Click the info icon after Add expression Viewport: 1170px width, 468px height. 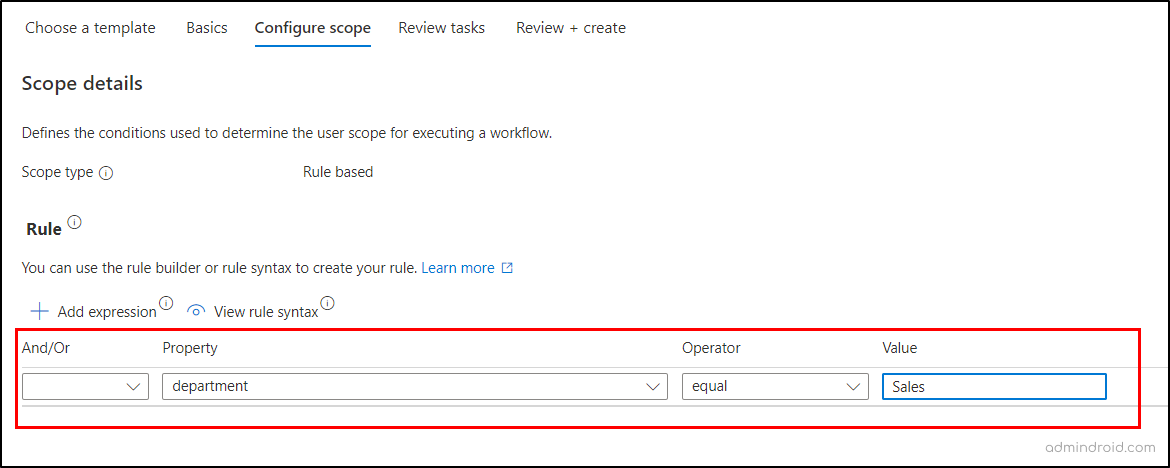(x=166, y=304)
